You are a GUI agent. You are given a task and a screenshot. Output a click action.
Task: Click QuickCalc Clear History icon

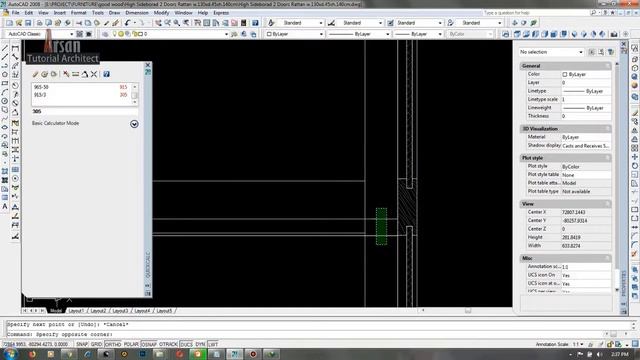[x=44, y=74]
